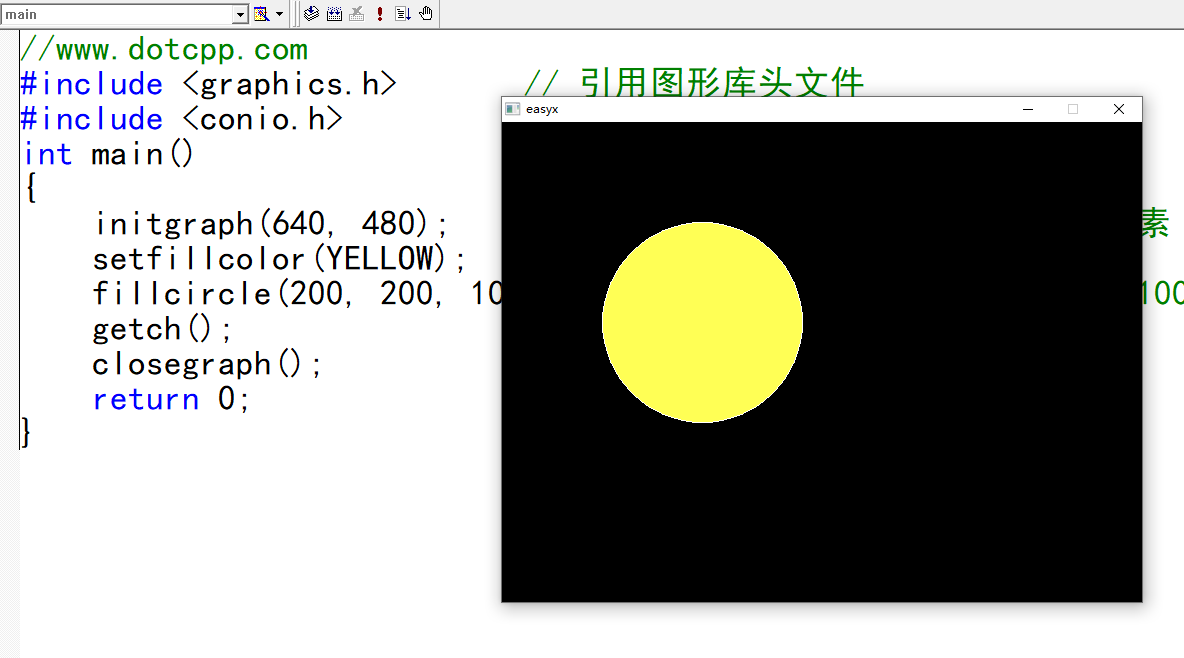Image resolution: width=1184 pixels, height=658 pixels.
Task: Minimize the easyx graphics window
Action: pyautogui.click(x=1028, y=109)
